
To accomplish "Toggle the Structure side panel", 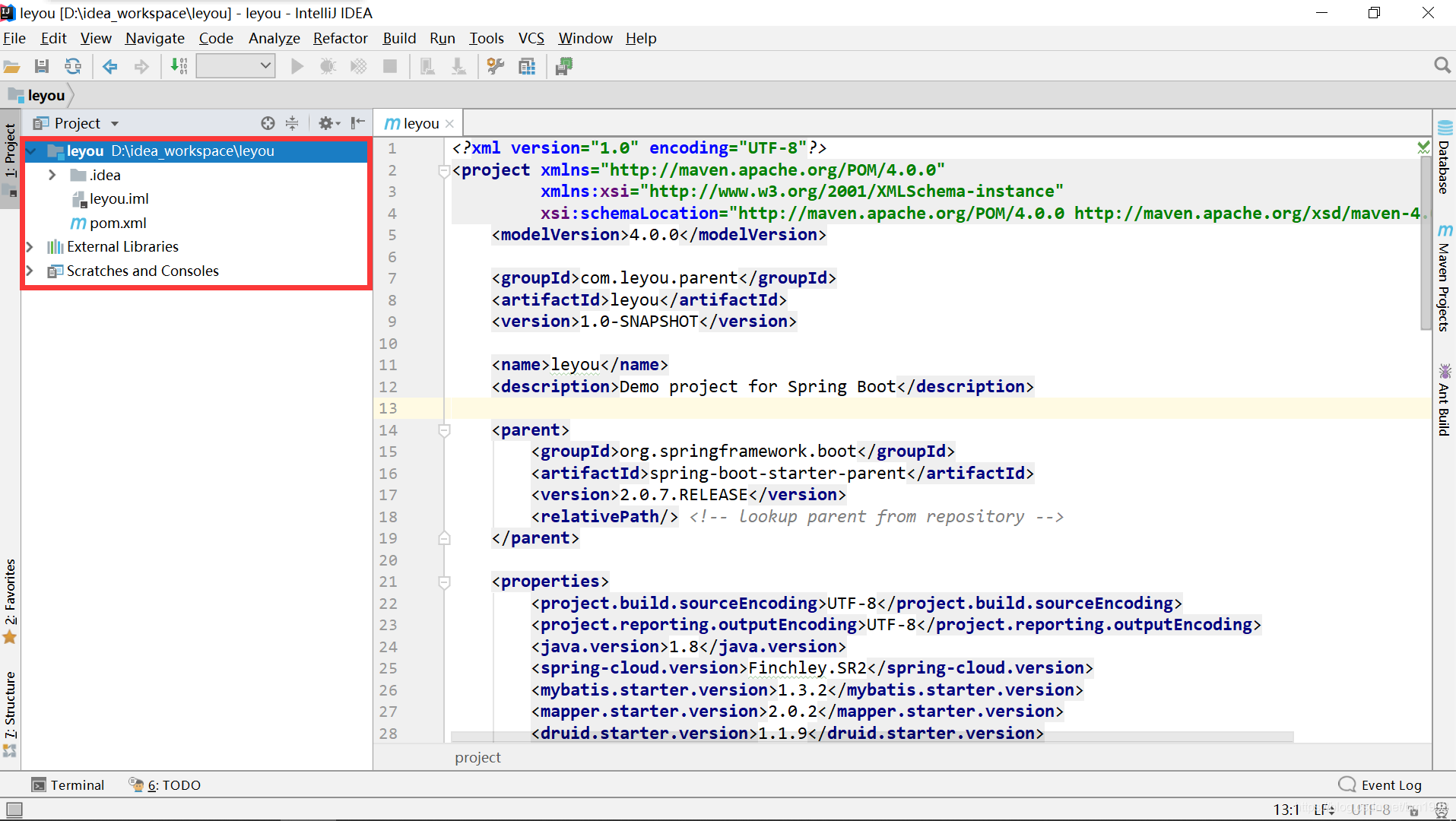I will click(10, 713).
